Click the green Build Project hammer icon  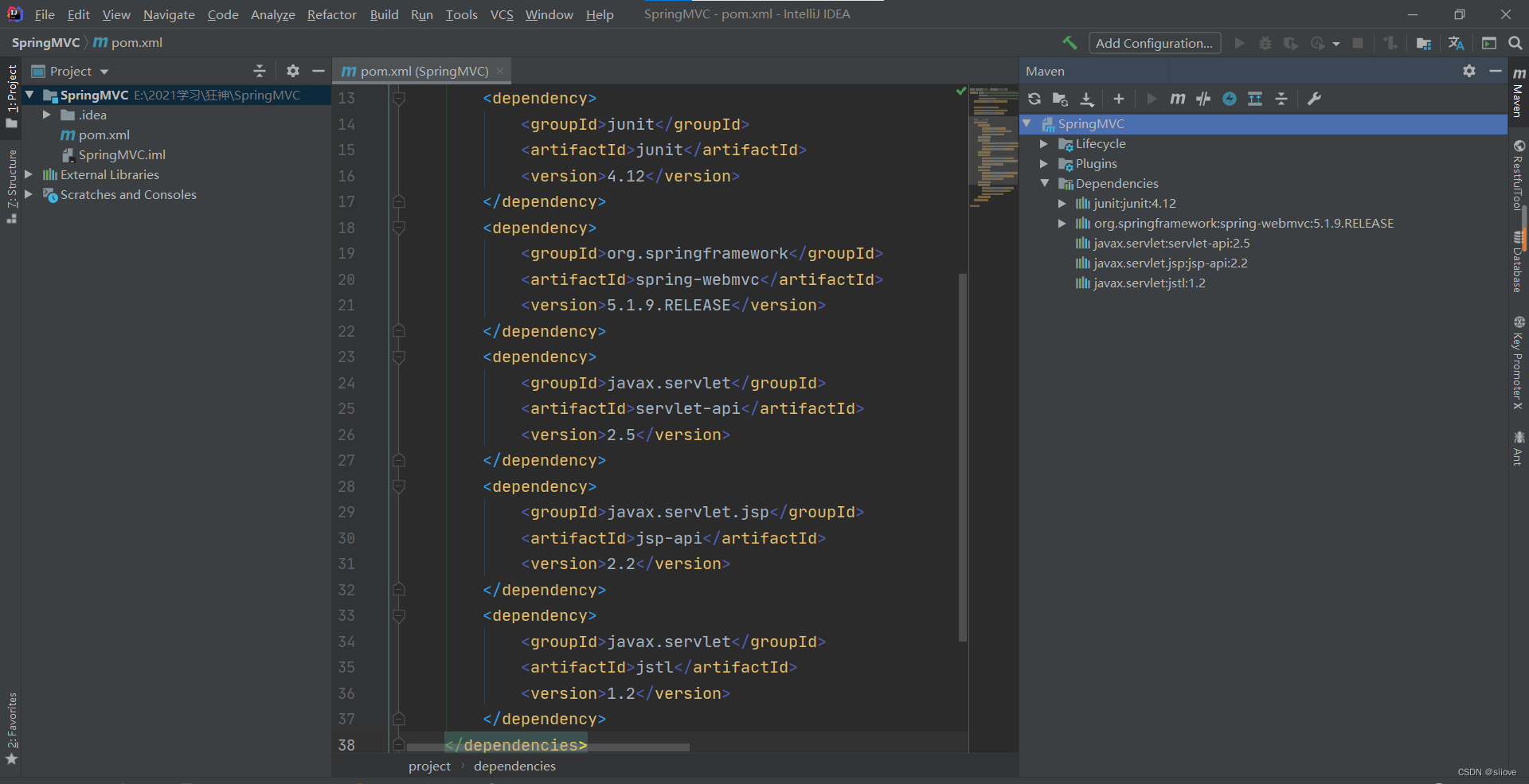click(1070, 43)
